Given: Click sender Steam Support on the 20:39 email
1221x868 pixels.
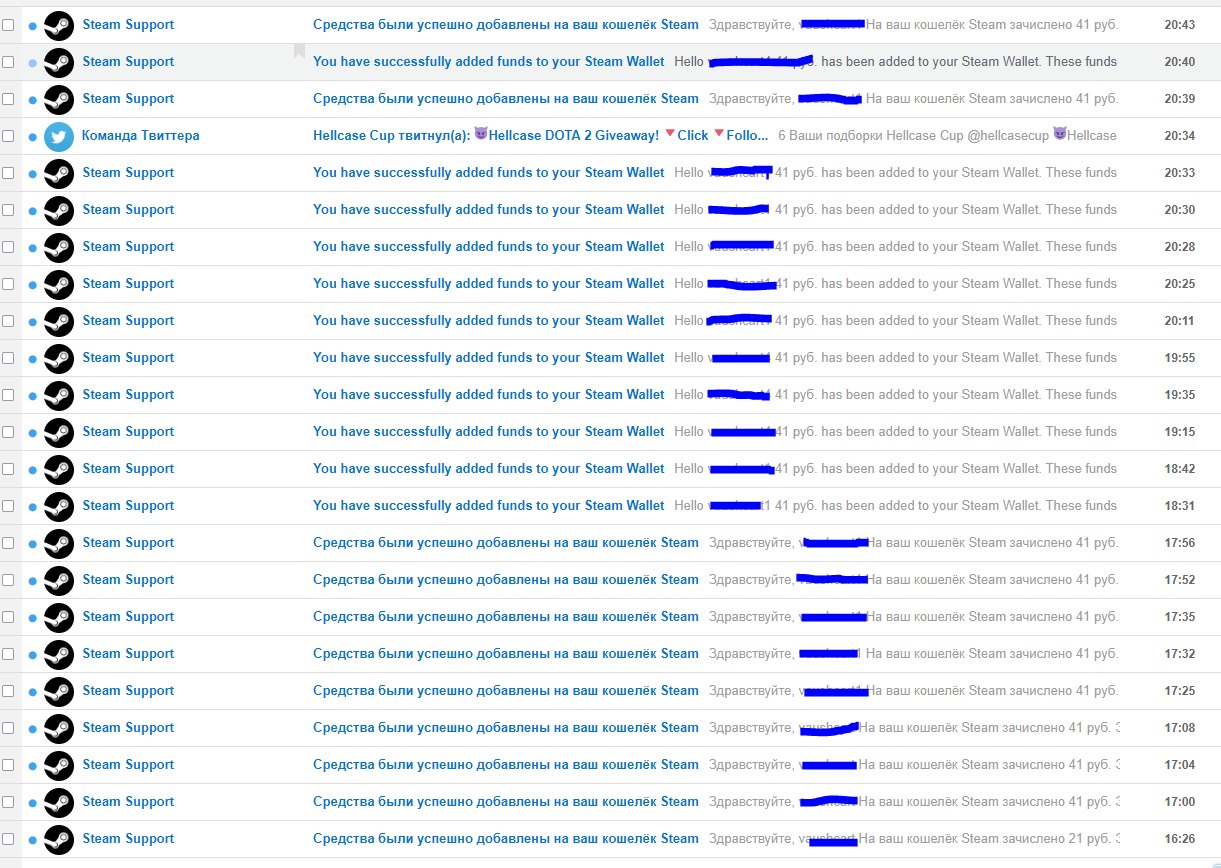Looking at the screenshot, I should click(128, 99).
